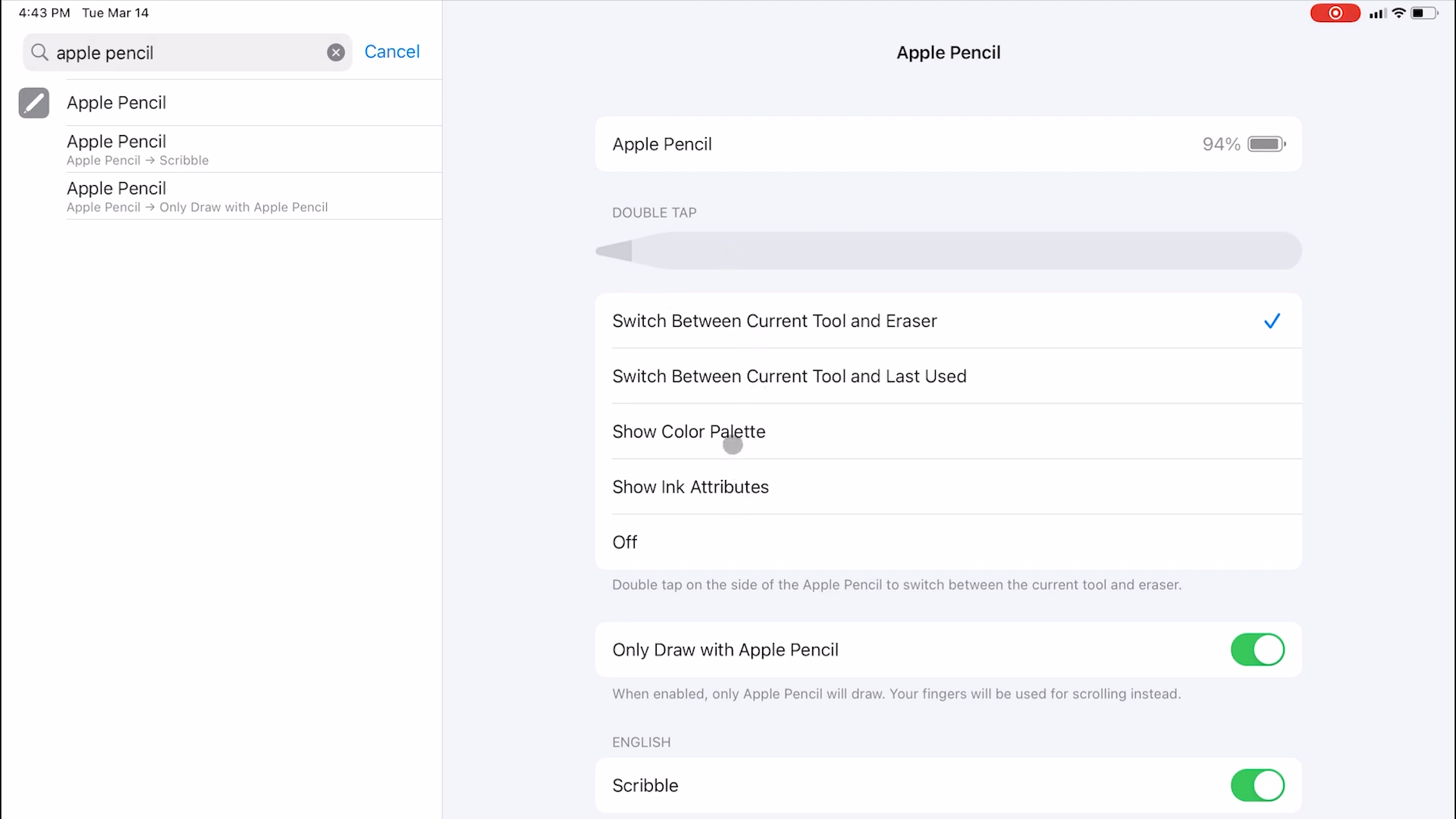Choose Show Ink Attributes option
Image resolution: width=1456 pixels, height=819 pixels.
click(949, 487)
